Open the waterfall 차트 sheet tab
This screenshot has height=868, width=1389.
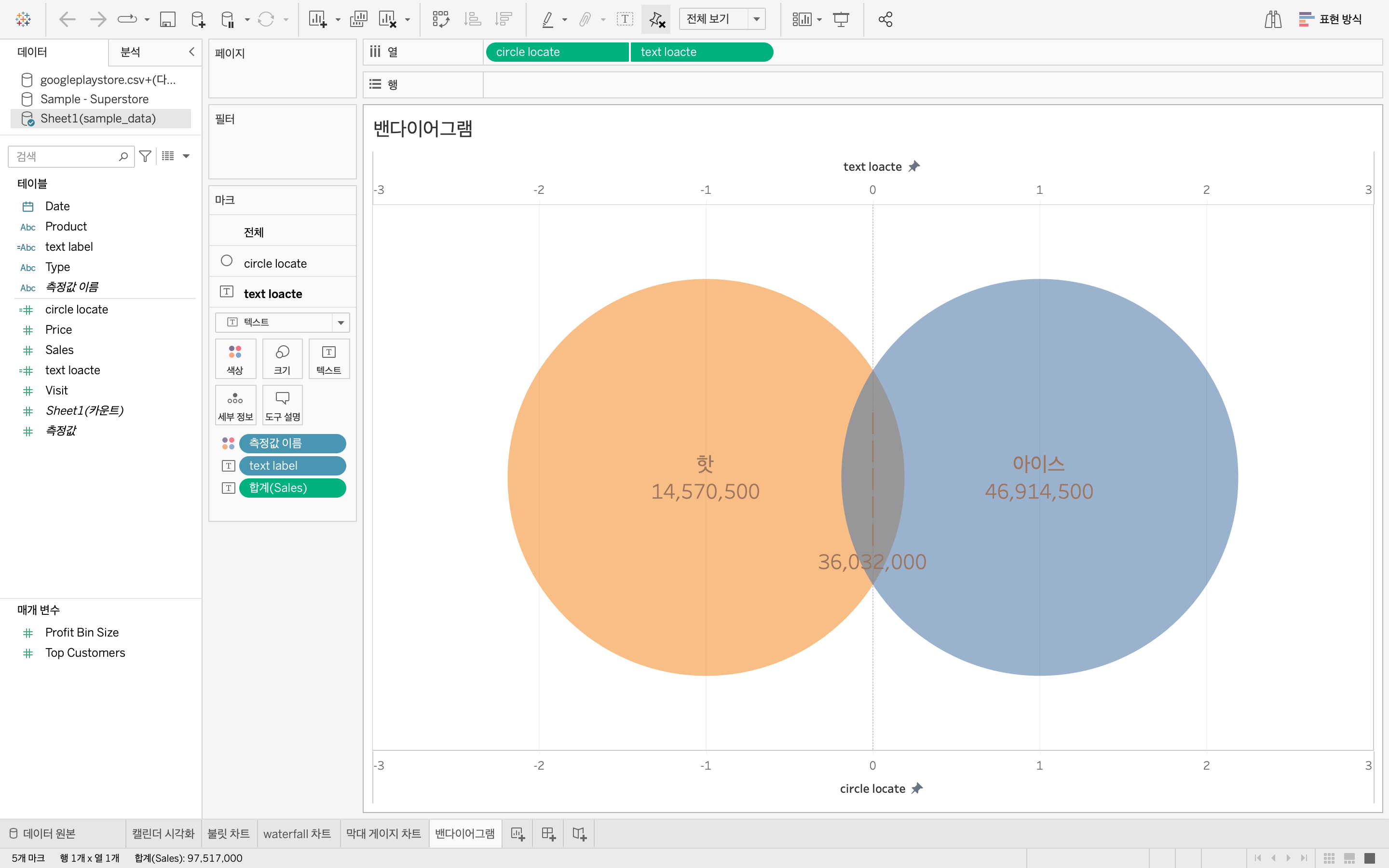[297, 834]
